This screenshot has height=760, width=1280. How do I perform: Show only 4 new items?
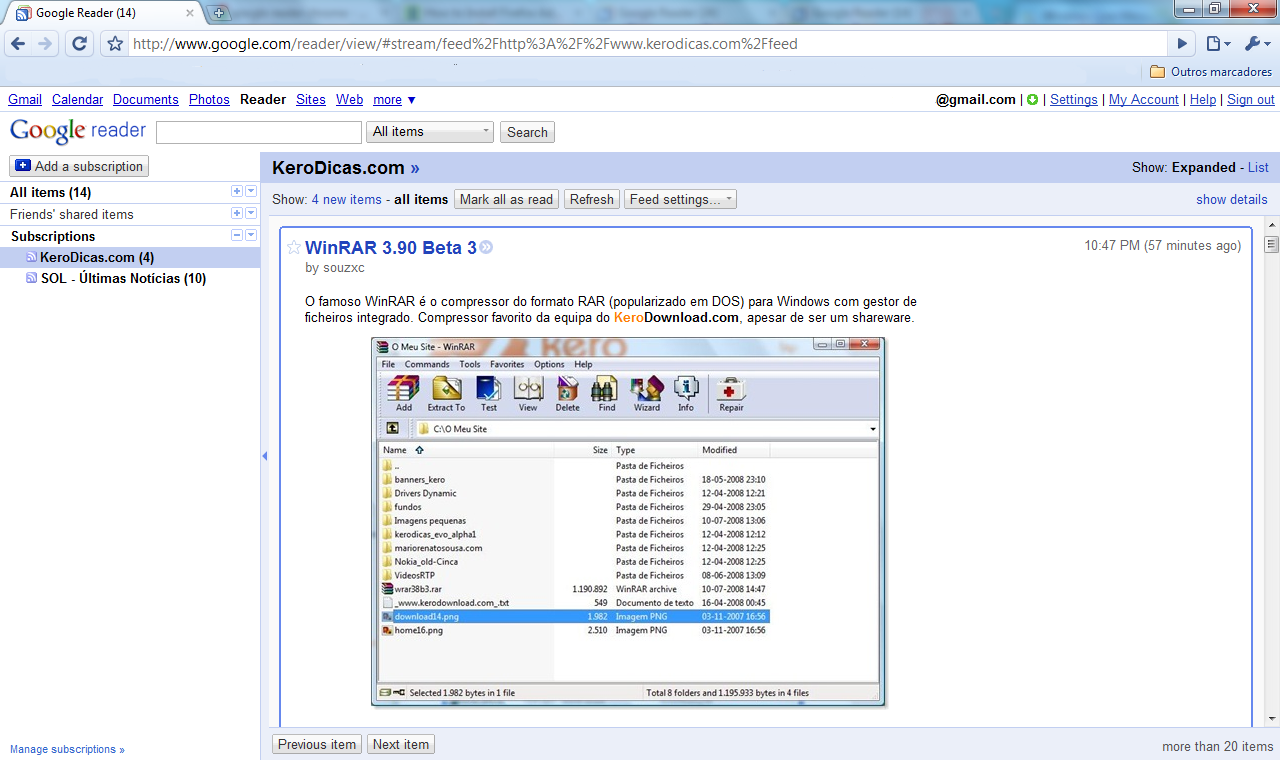[347, 200]
